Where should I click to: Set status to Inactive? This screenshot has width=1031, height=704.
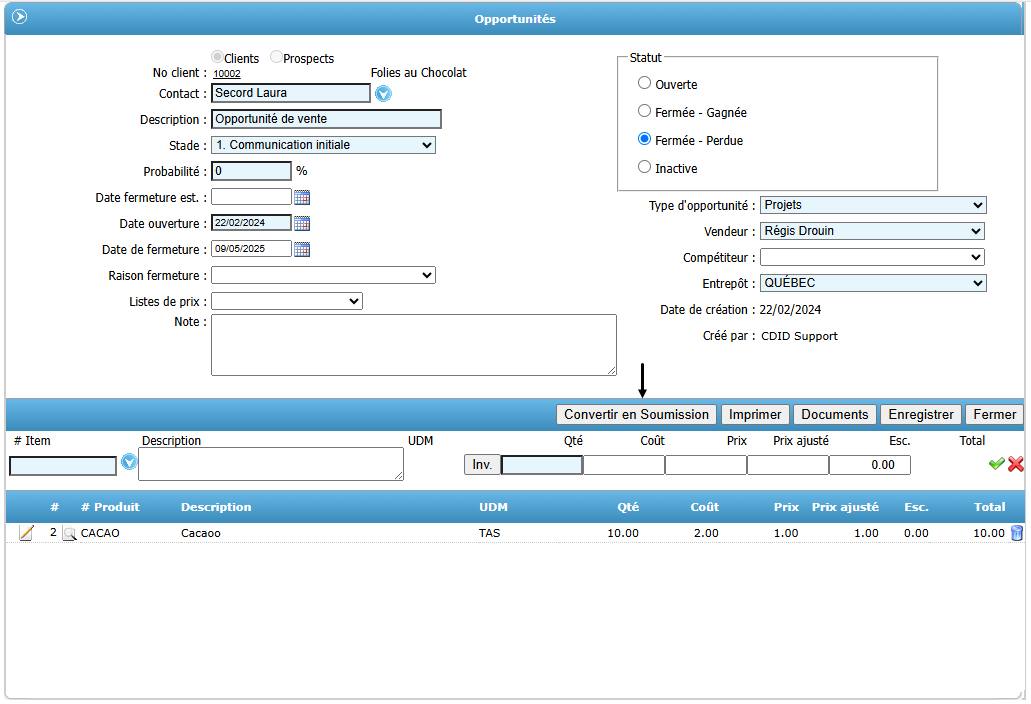coord(645,168)
